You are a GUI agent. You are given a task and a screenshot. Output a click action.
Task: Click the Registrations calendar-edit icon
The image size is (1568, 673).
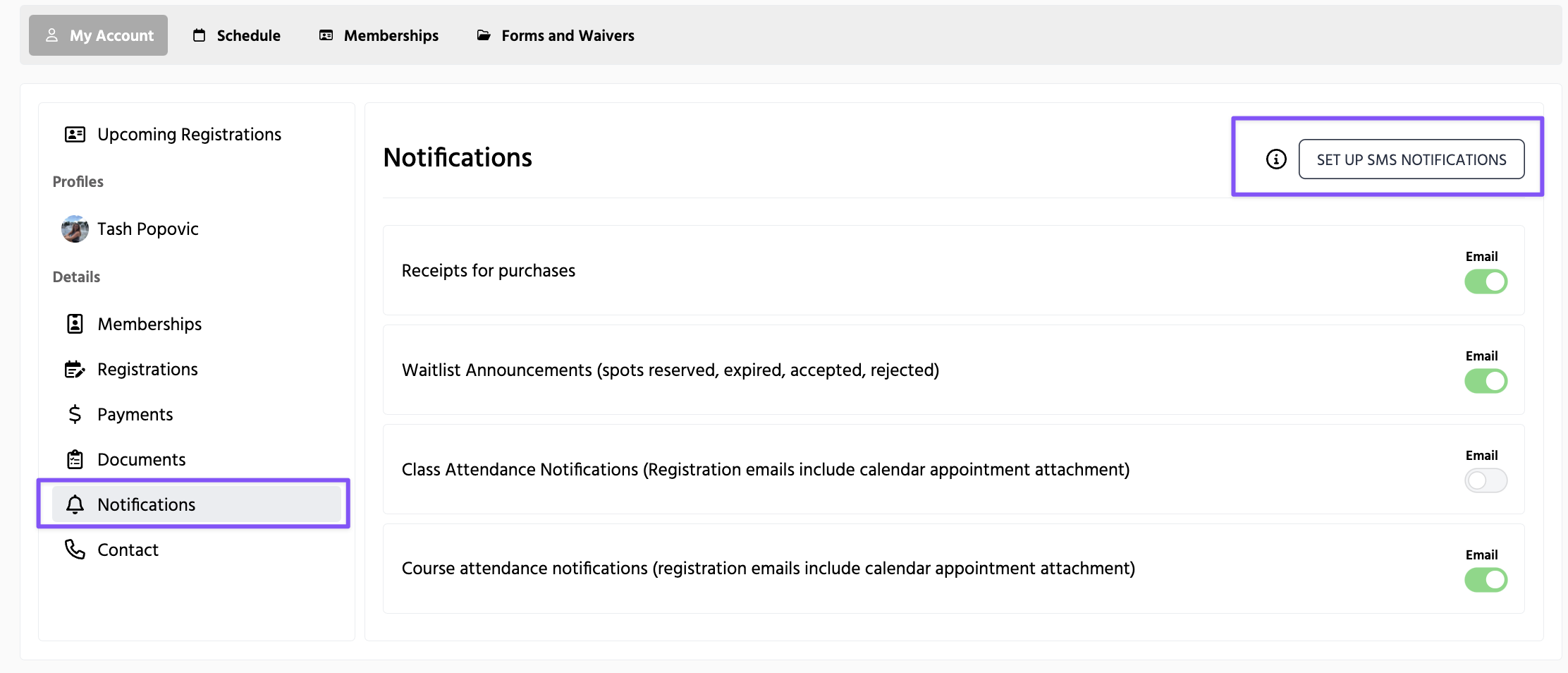tap(75, 369)
